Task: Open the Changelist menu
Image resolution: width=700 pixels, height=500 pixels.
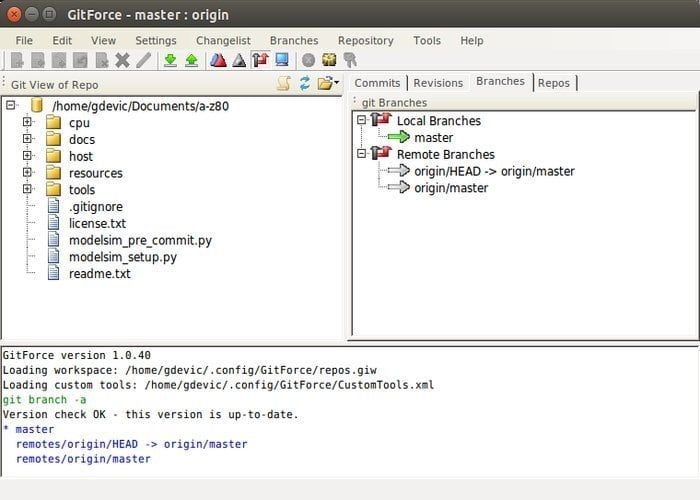Action: click(223, 41)
